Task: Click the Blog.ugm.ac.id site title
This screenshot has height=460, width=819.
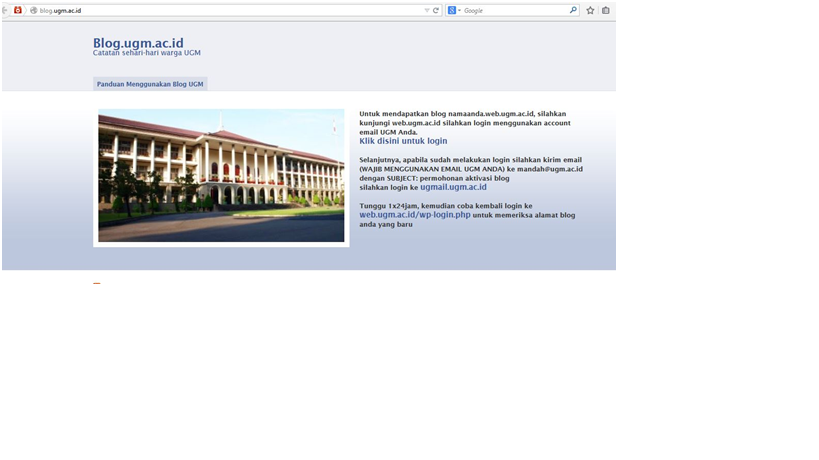Action: click(138, 43)
